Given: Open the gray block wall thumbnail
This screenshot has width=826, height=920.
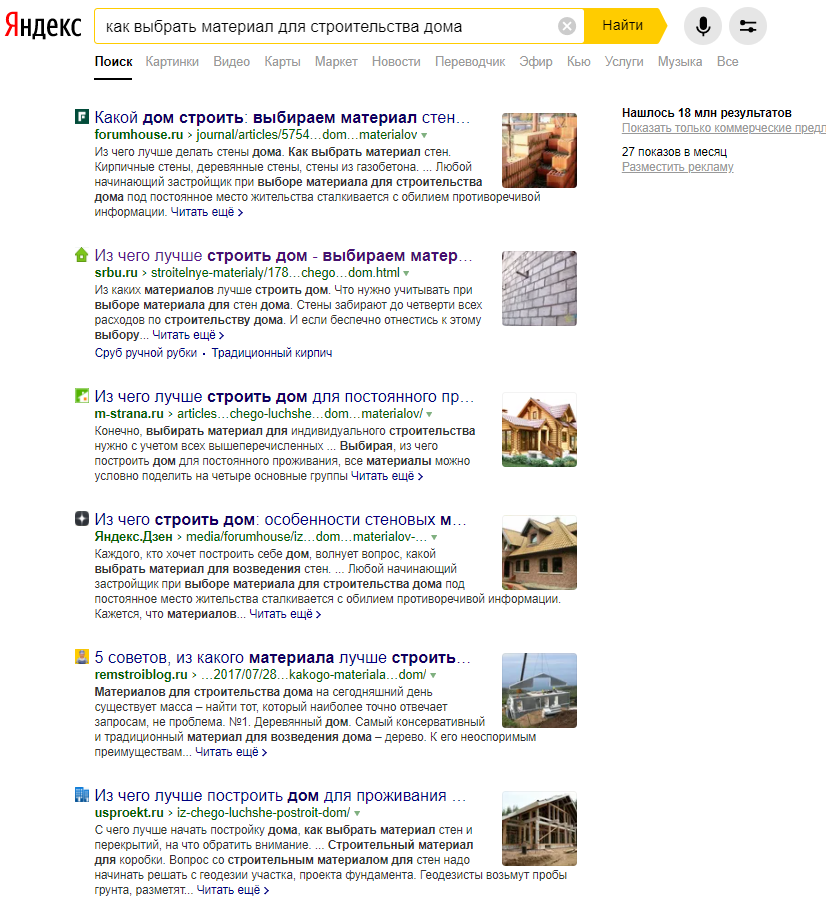Looking at the screenshot, I should pos(539,288).
